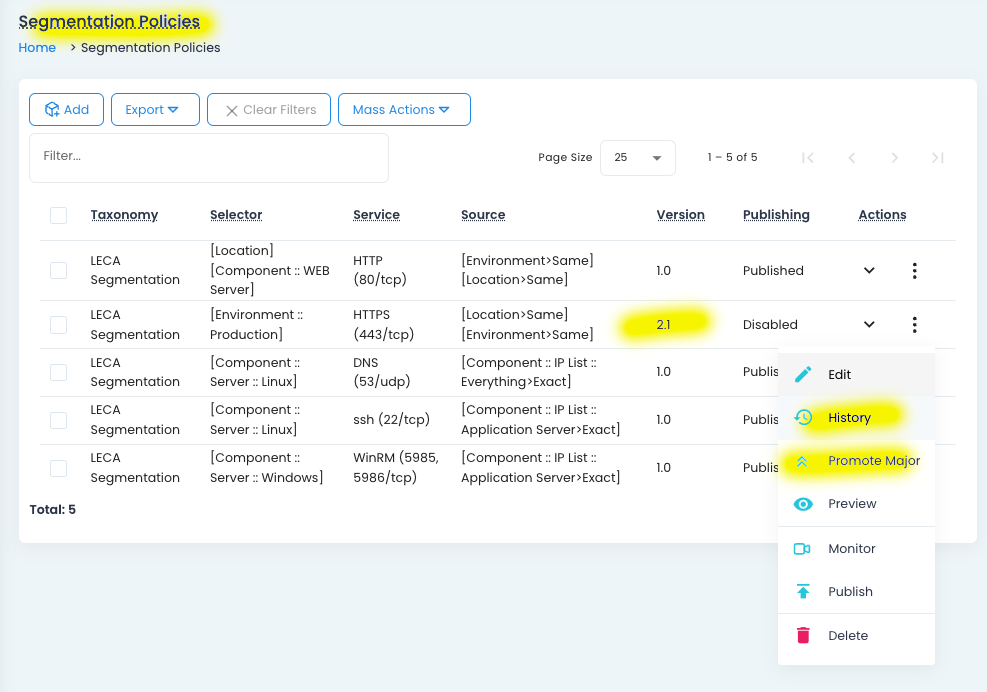This screenshot has width=987, height=692.
Task: Click into the Filter text field
Action: (208, 157)
